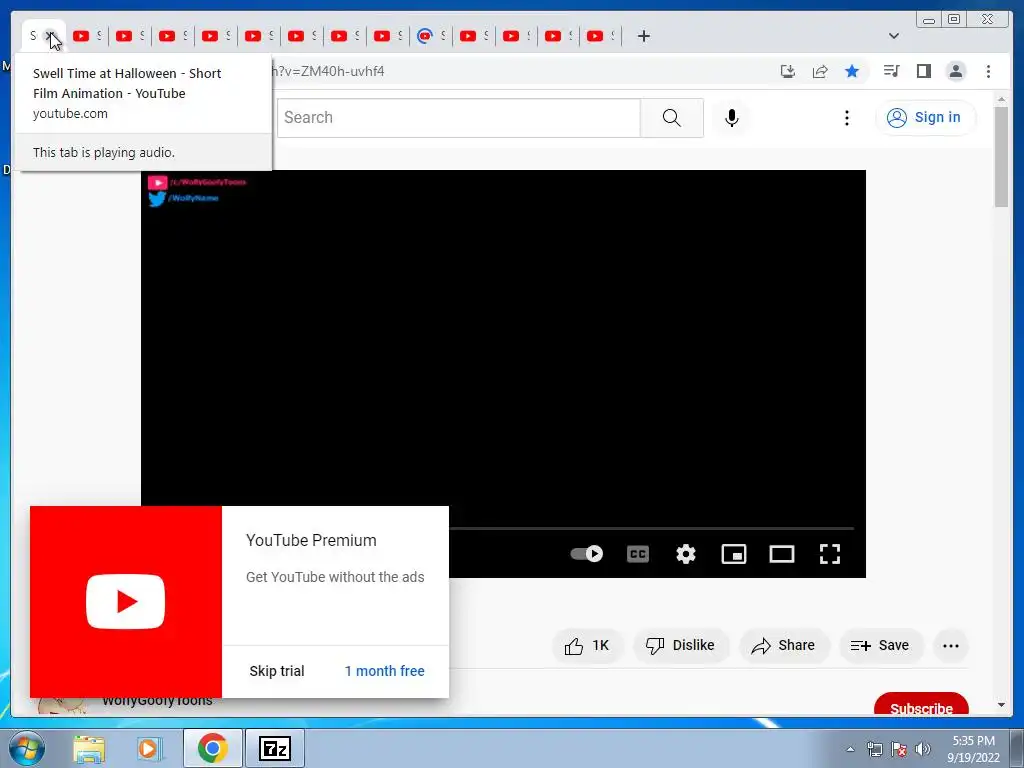Start voice search with microphone icon
This screenshot has width=1024, height=768.
pyautogui.click(x=732, y=118)
